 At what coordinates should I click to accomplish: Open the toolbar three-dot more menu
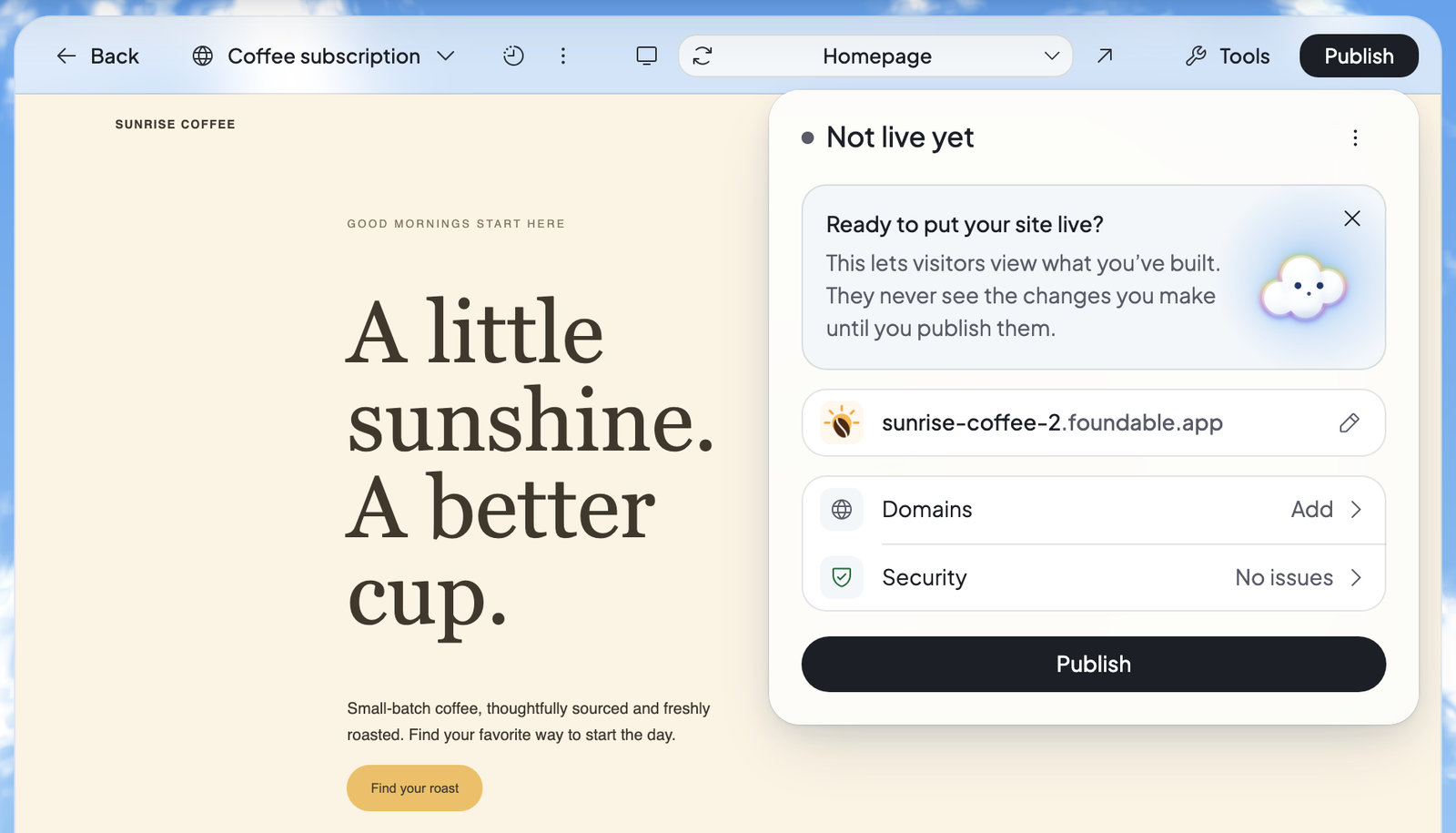(x=563, y=56)
